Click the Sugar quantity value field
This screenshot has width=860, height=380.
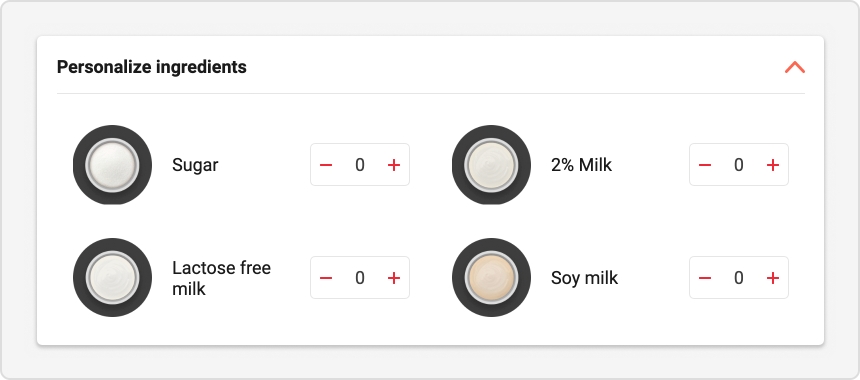point(360,165)
